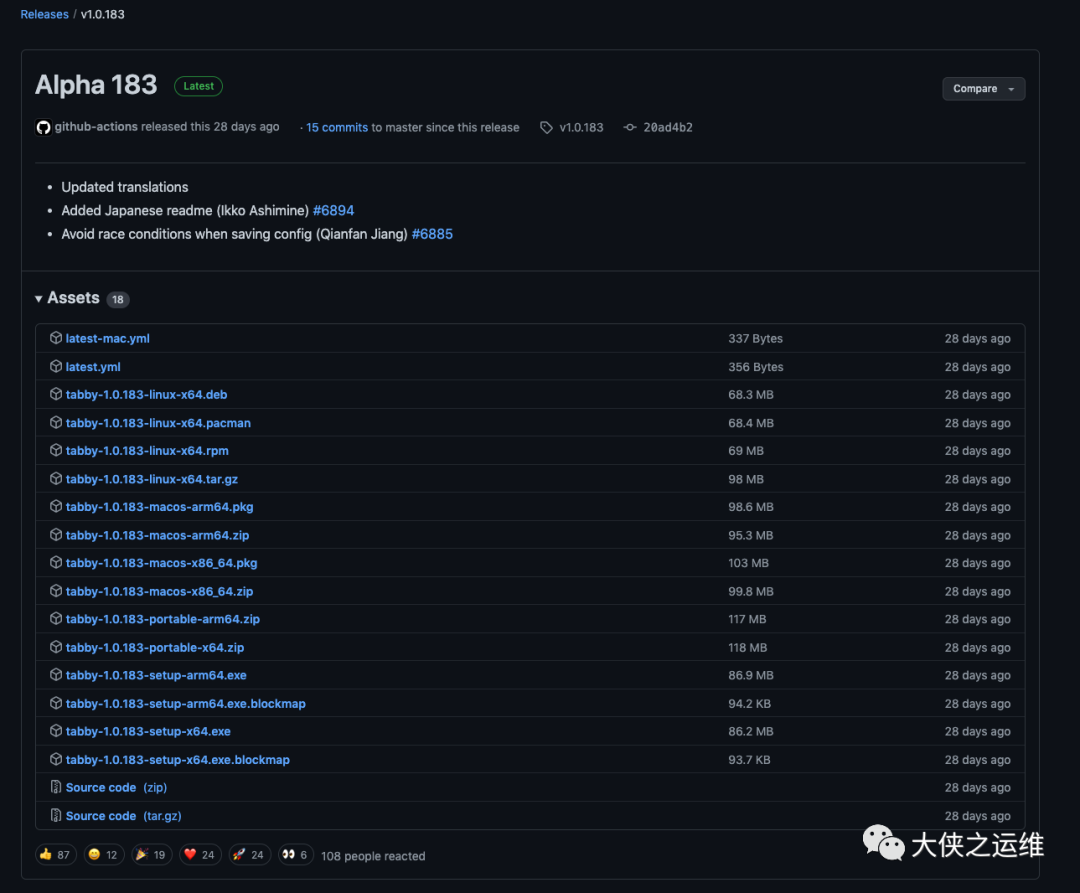
Task: Toggle the rocket reaction 24
Action: (x=249, y=854)
